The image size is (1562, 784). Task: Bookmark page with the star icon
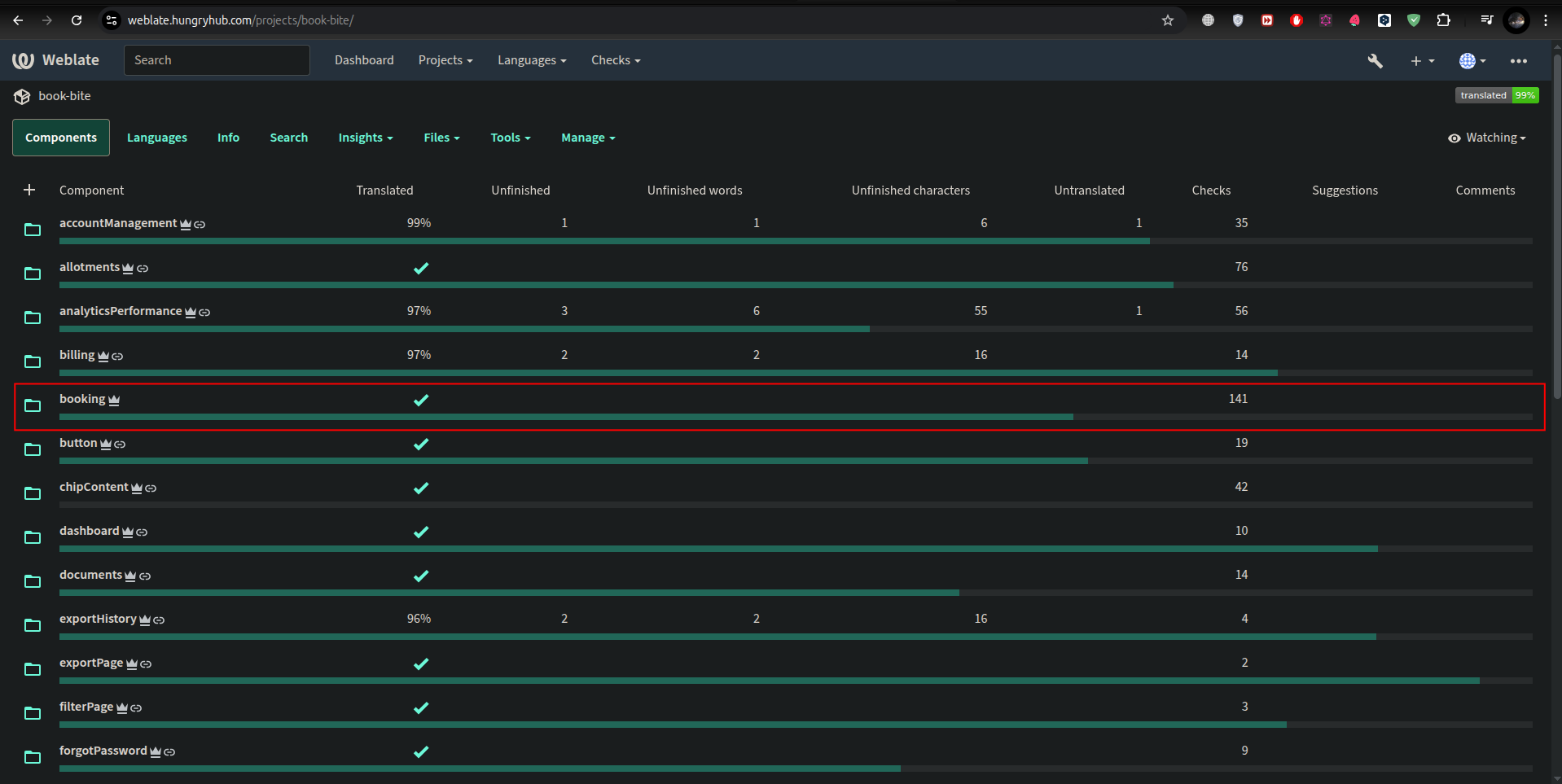(1167, 20)
